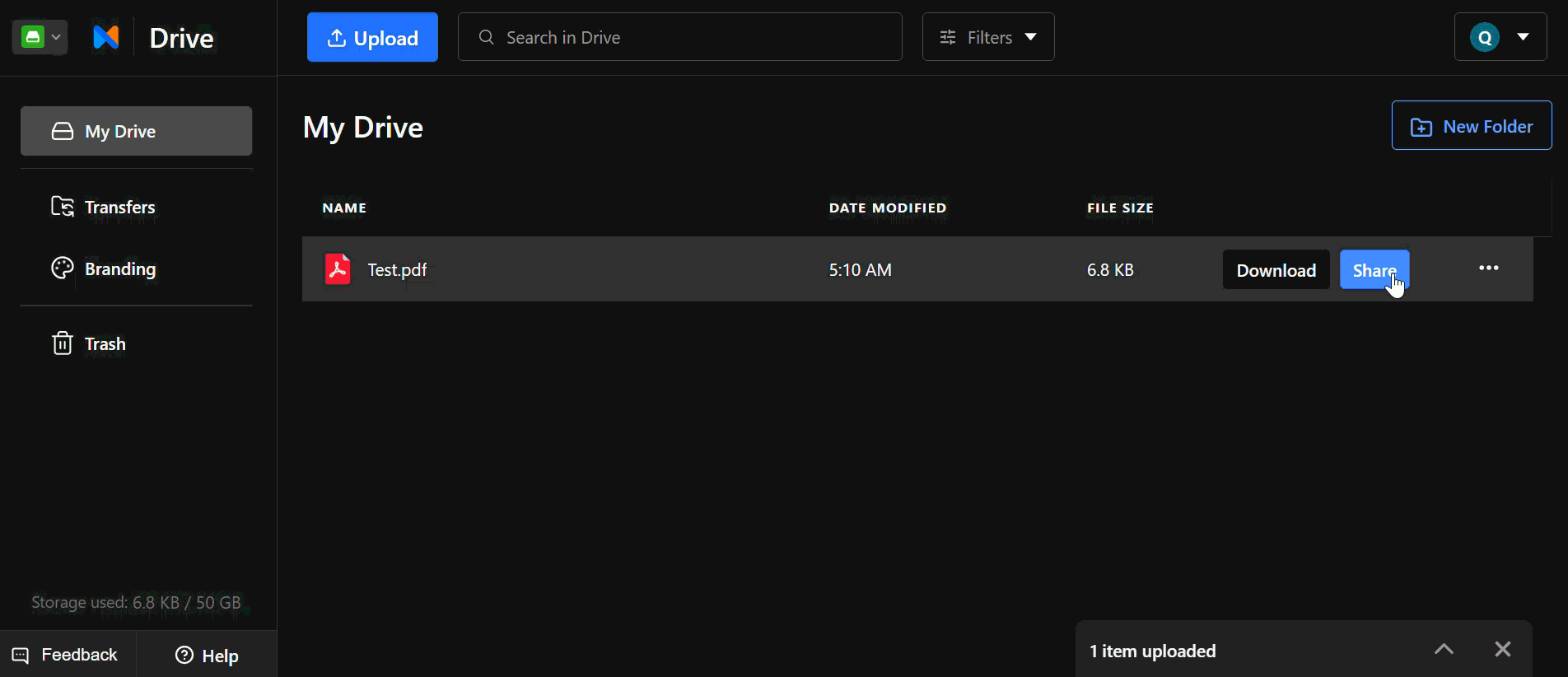Click the Trash bin icon
This screenshot has width=1568, height=677.
coord(63,343)
